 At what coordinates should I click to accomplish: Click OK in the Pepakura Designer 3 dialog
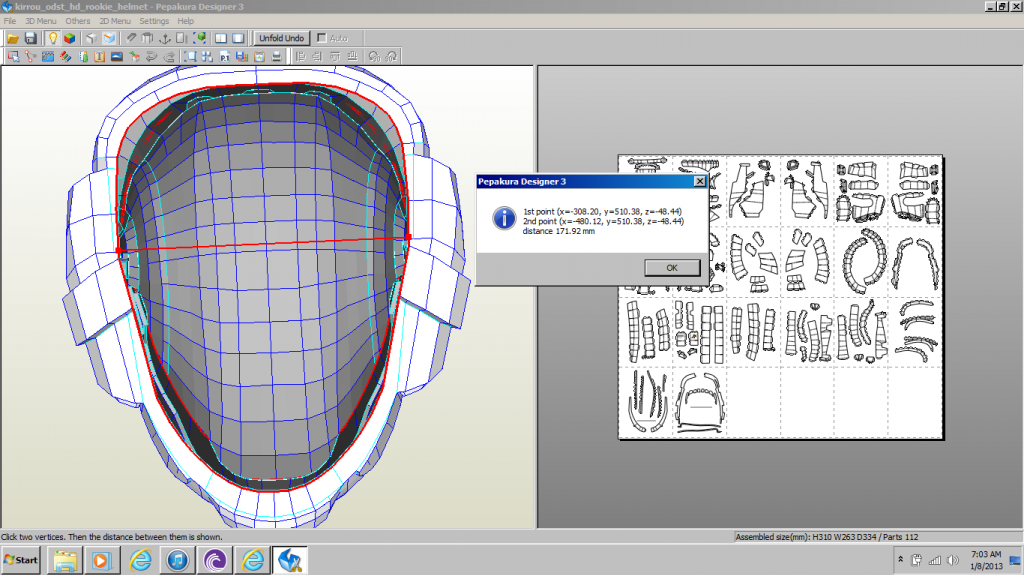(x=672, y=268)
